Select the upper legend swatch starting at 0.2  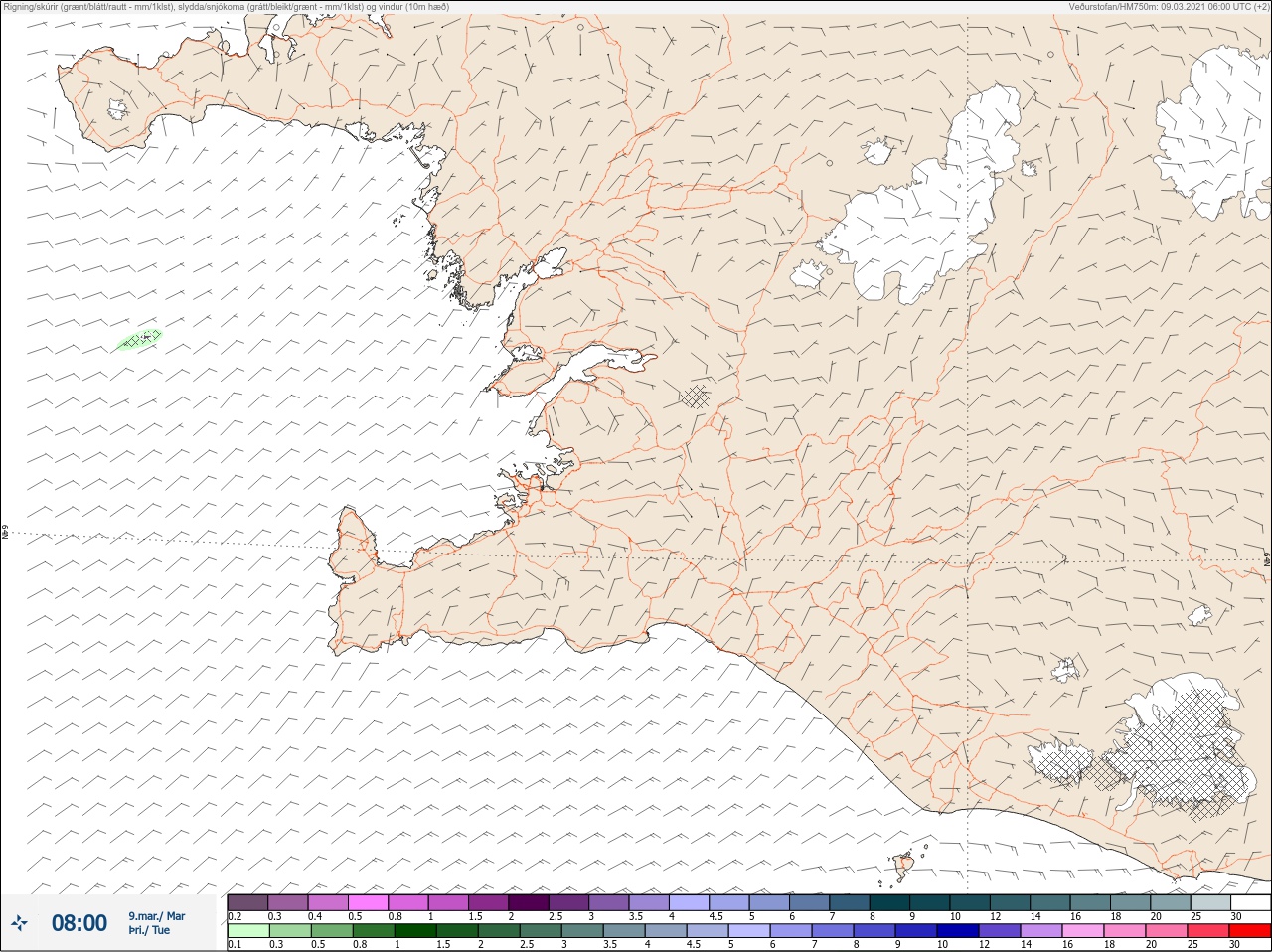coord(247,902)
